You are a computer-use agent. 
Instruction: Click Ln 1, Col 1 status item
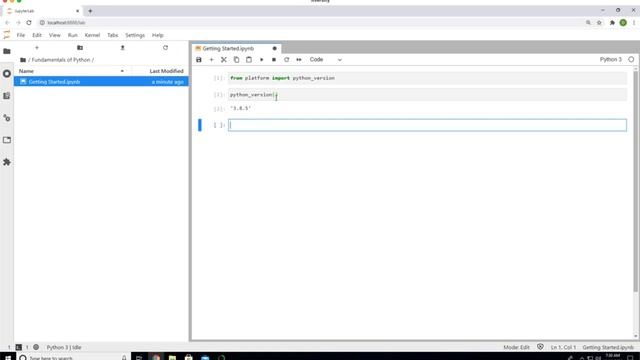click(x=563, y=347)
